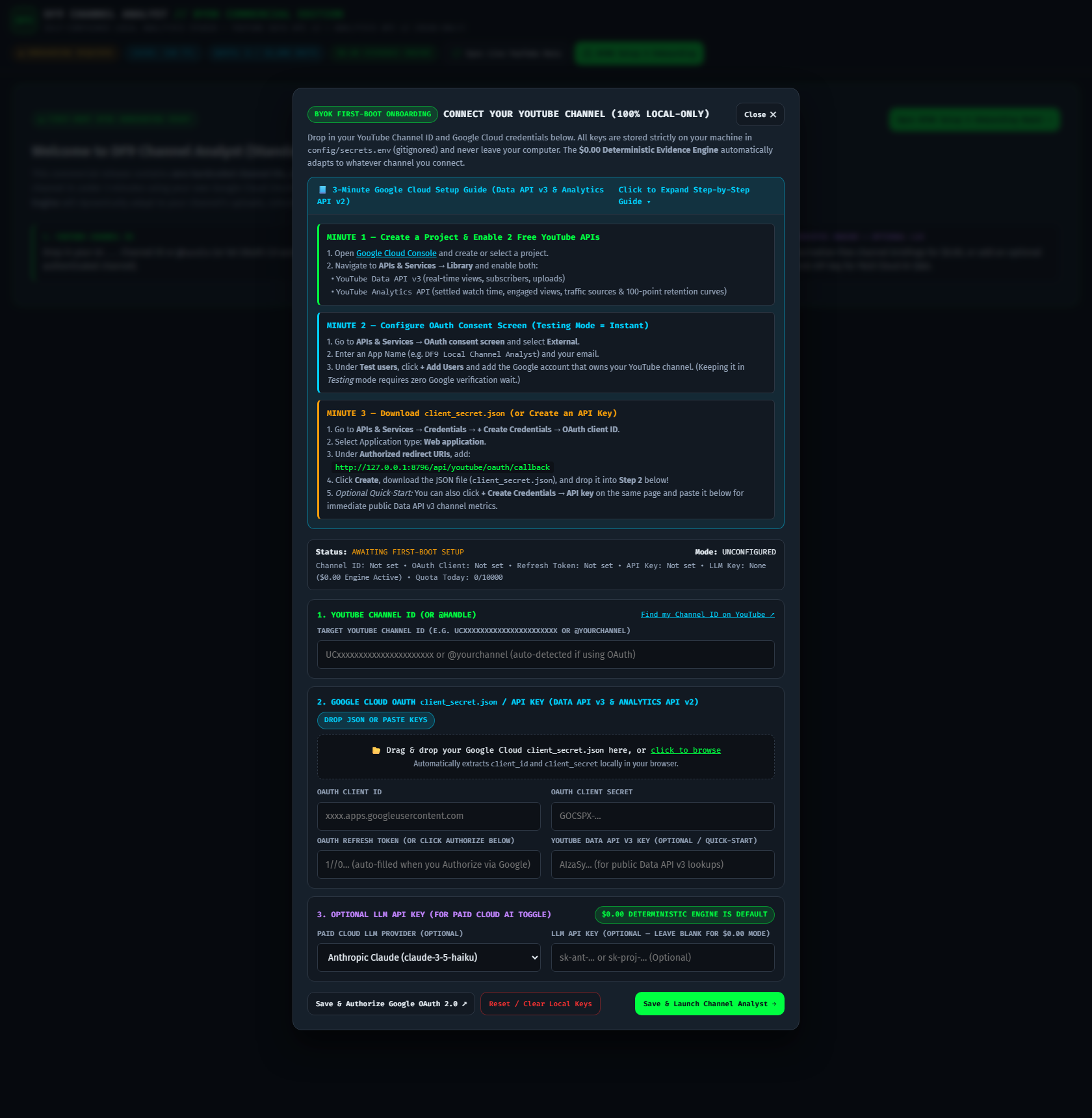Open Find my Channel ID on YouTube link
This screenshot has width=1092, height=1118.
click(707, 615)
